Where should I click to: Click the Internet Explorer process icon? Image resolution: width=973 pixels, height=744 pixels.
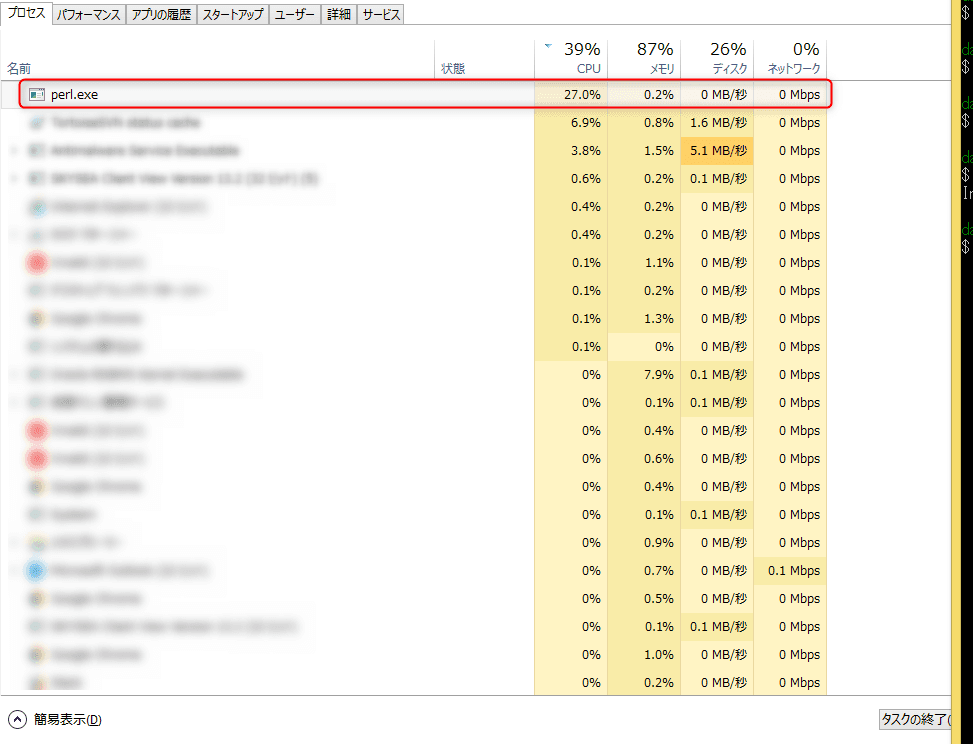(37, 207)
